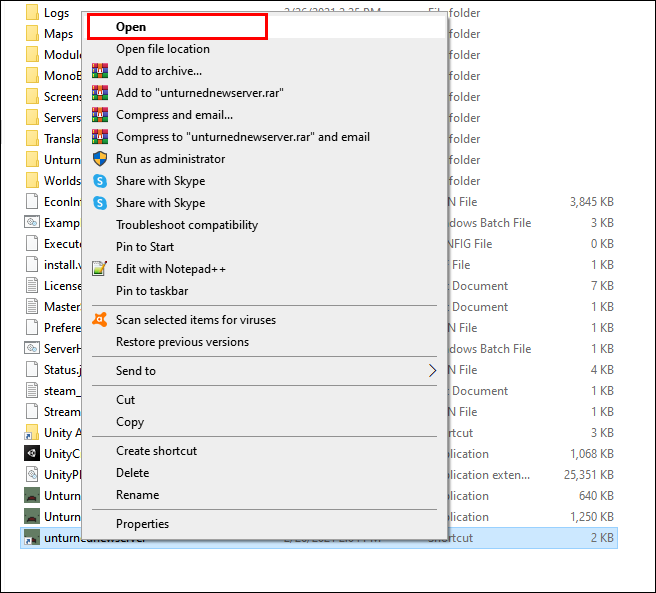The width and height of the screenshot is (656, 593).
Task: Choose Open in the context menu
Action: tap(131, 27)
